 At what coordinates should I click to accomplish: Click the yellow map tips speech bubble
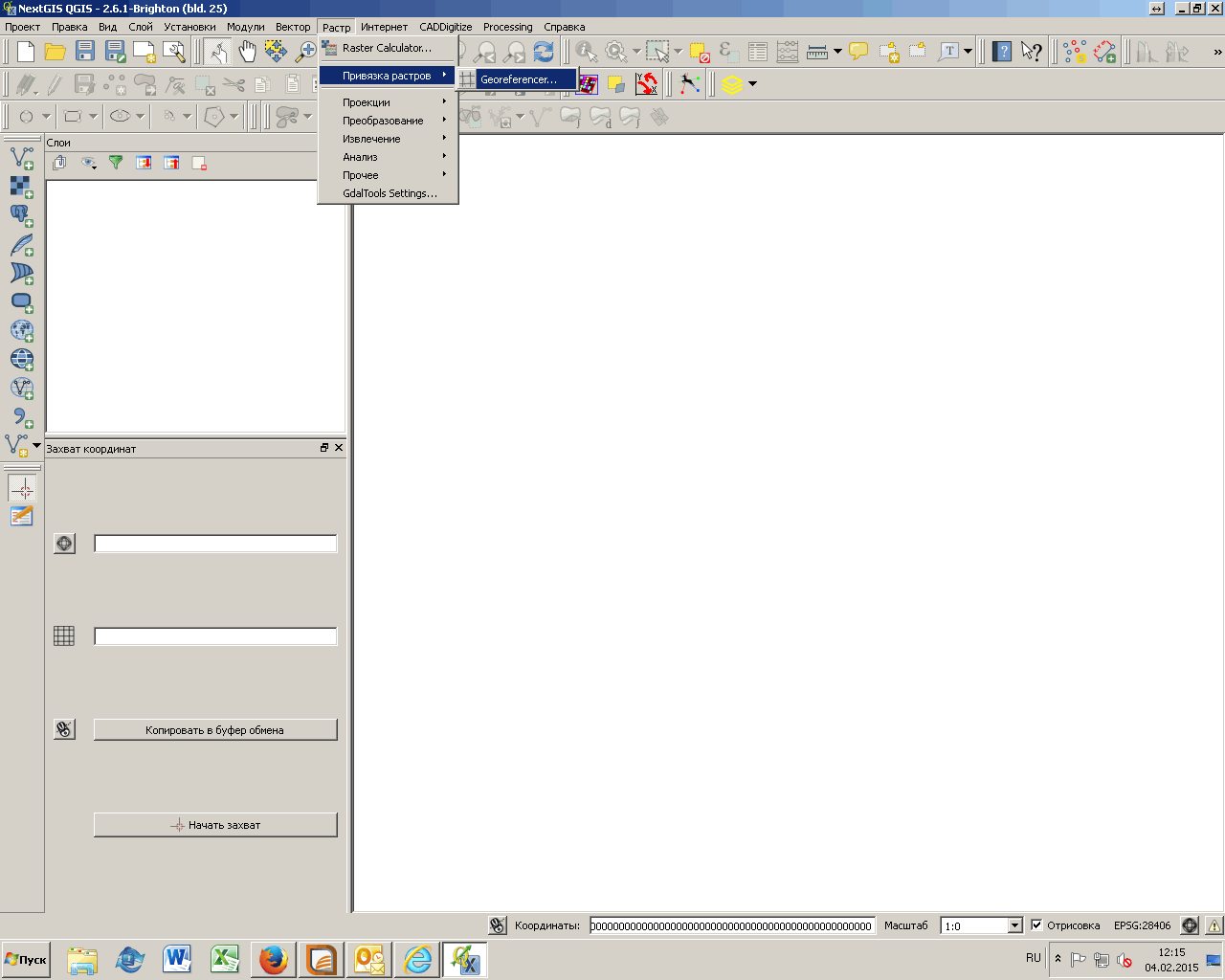coord(858,52)
